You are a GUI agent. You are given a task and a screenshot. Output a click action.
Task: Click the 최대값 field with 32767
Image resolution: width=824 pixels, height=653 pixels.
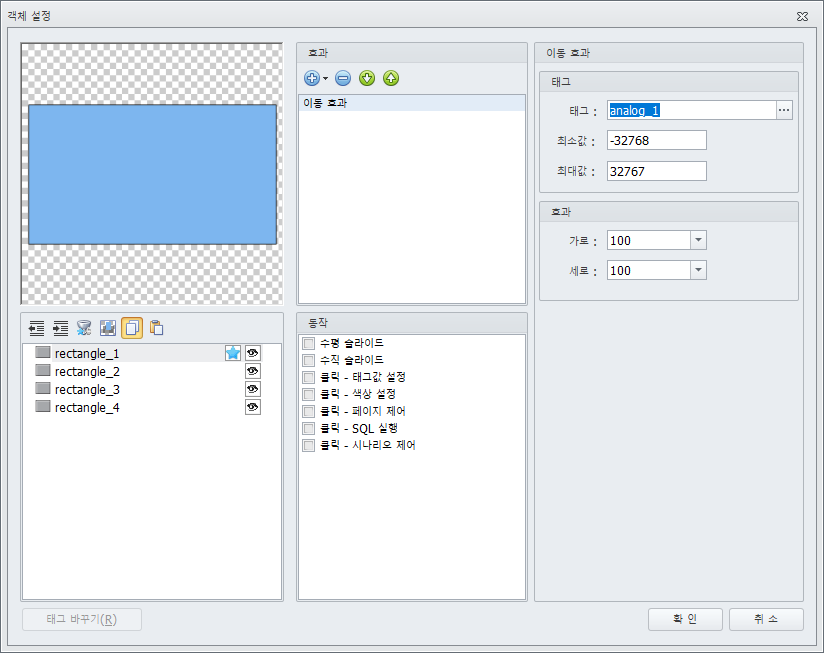tap(656, 171)
